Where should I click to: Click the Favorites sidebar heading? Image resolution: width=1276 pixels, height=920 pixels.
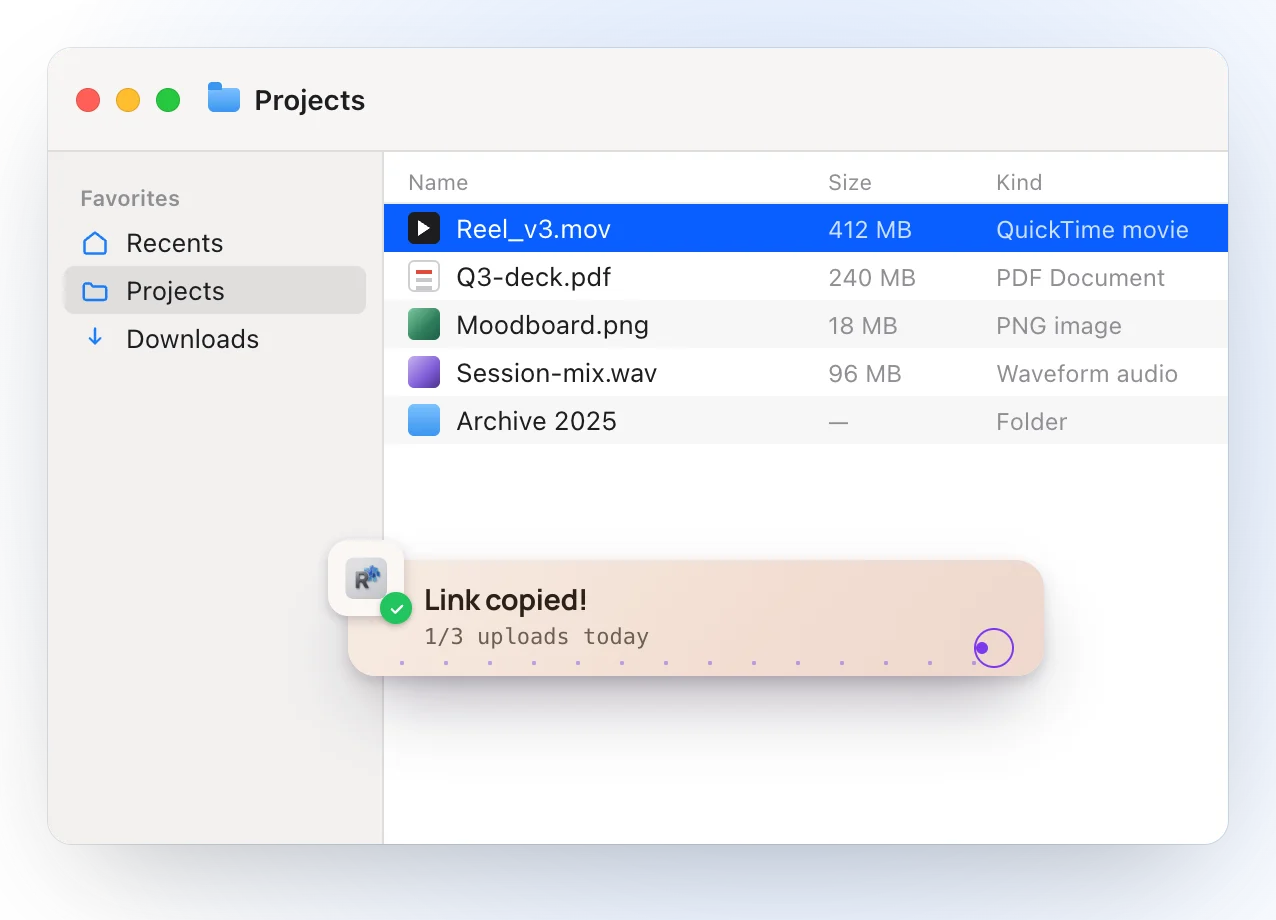[x=130, y=198]
